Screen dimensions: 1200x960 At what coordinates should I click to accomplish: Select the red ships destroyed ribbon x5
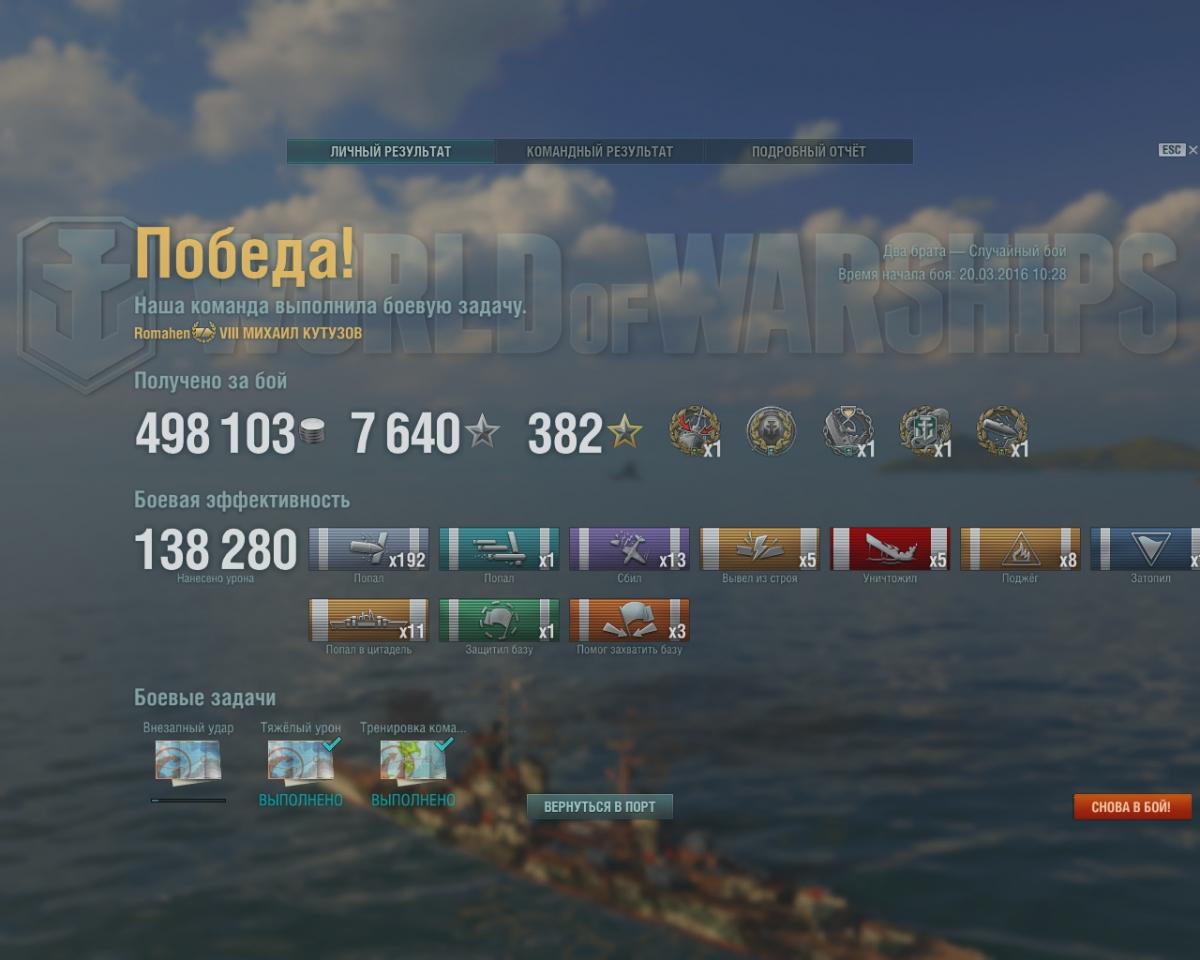click(890, 549)
